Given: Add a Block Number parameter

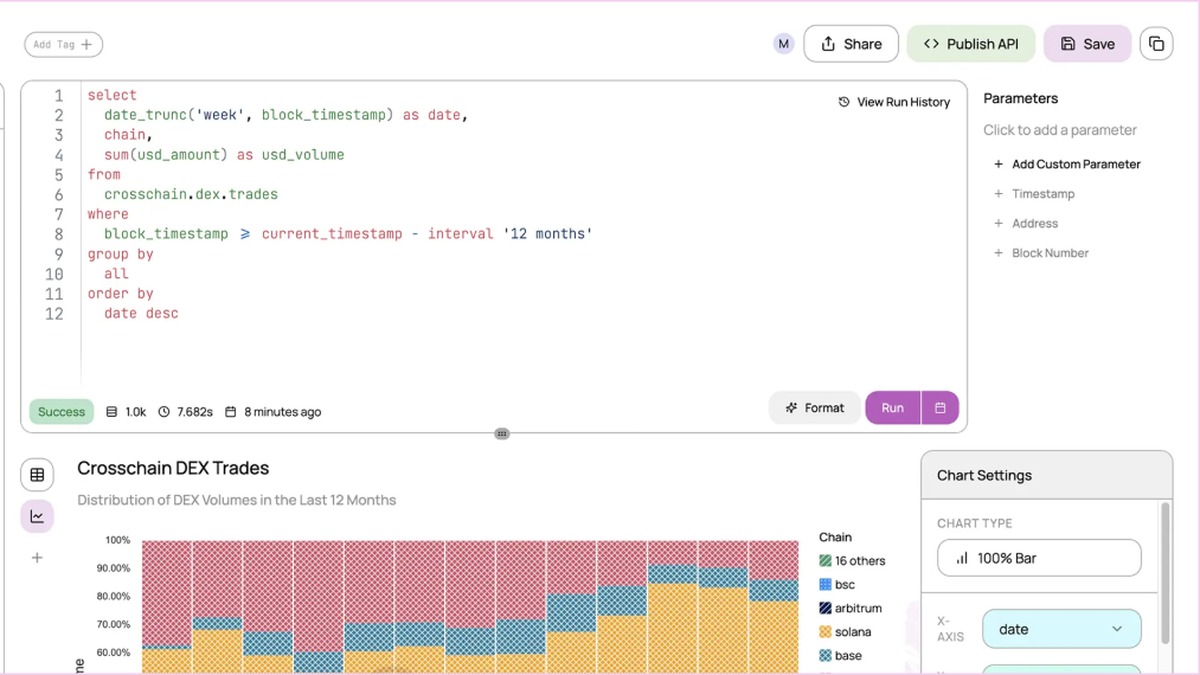Looking at the screenshot, I should (x=1041, y=253).
